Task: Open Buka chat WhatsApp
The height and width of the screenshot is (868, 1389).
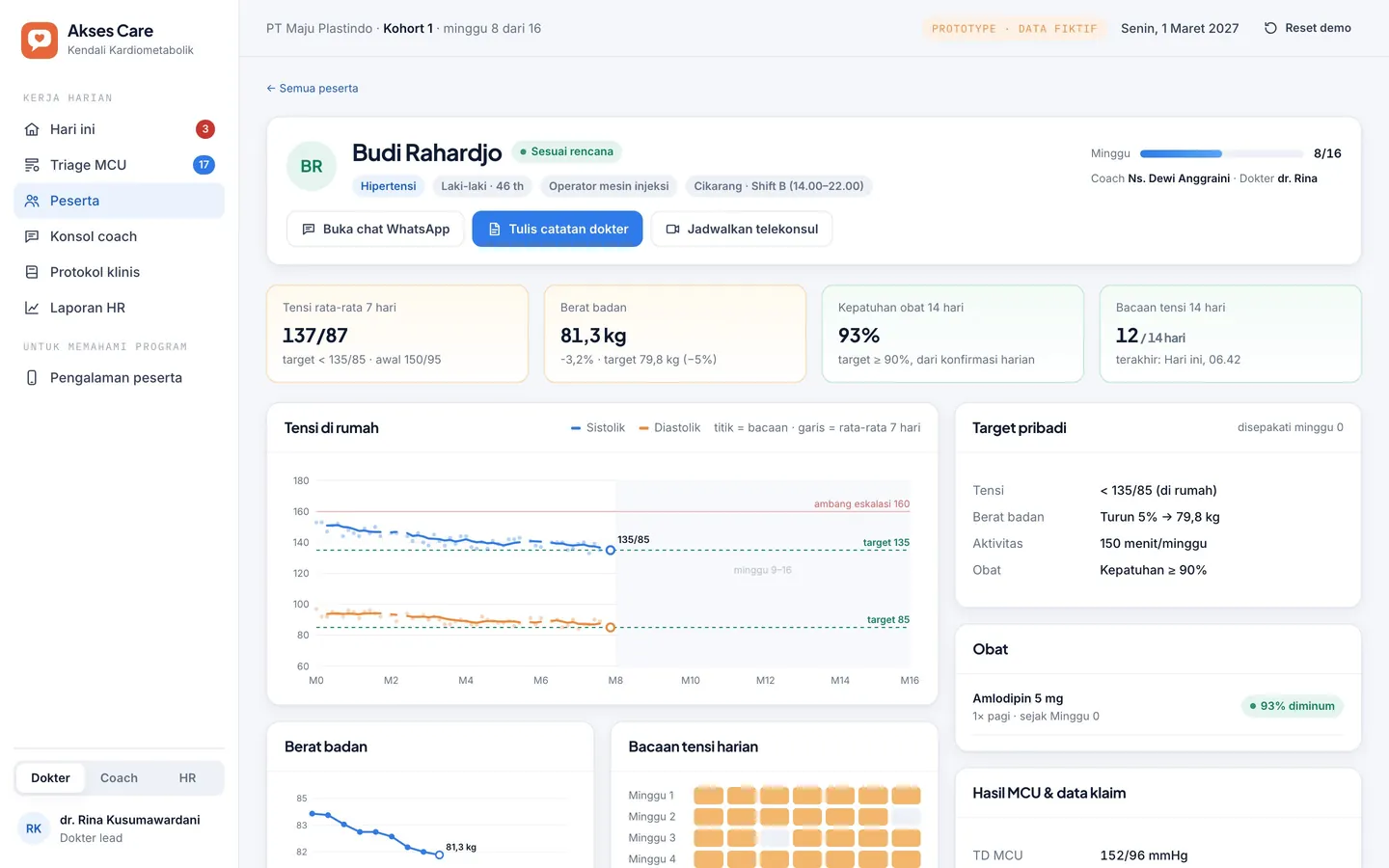Action: pos(375,230)
